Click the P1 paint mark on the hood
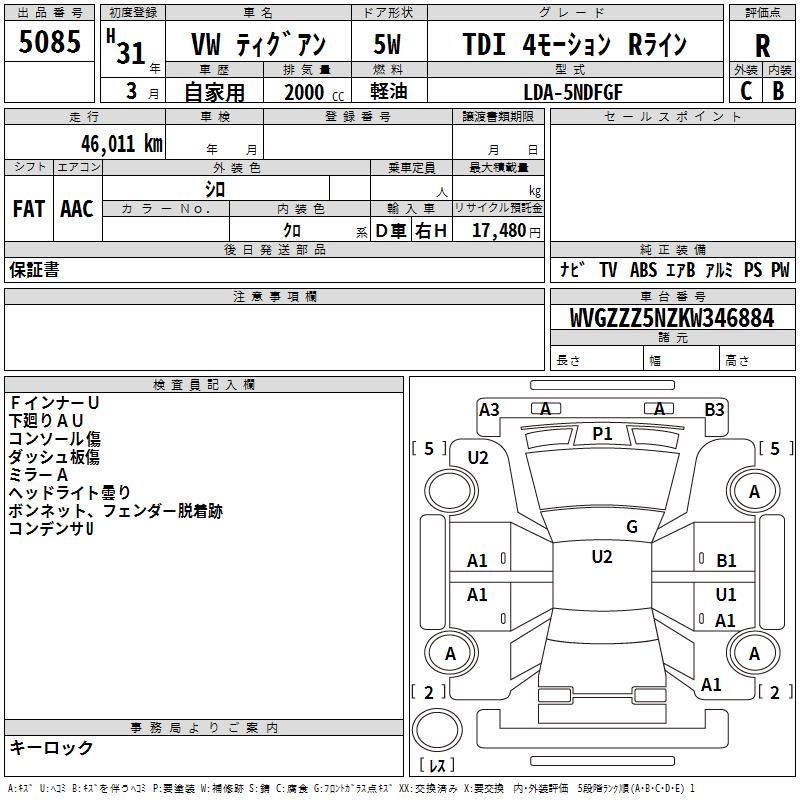 (602, 433)
